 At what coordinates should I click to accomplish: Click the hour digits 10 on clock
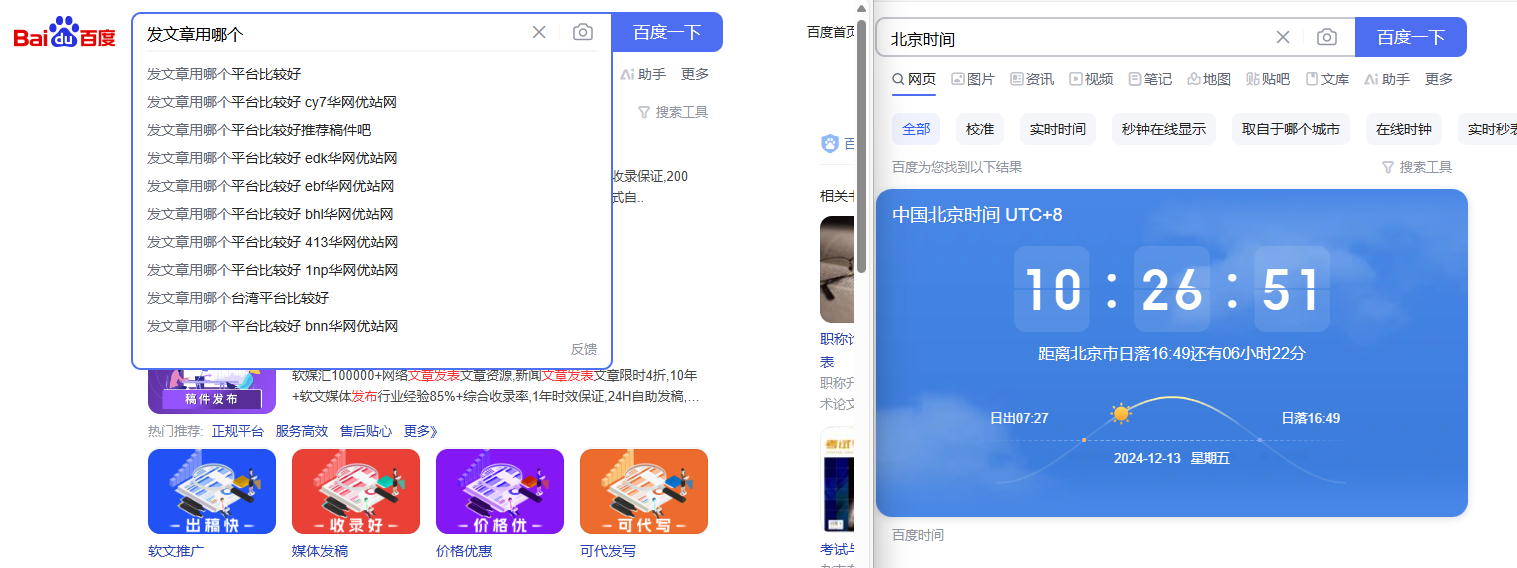point(1052,289)
